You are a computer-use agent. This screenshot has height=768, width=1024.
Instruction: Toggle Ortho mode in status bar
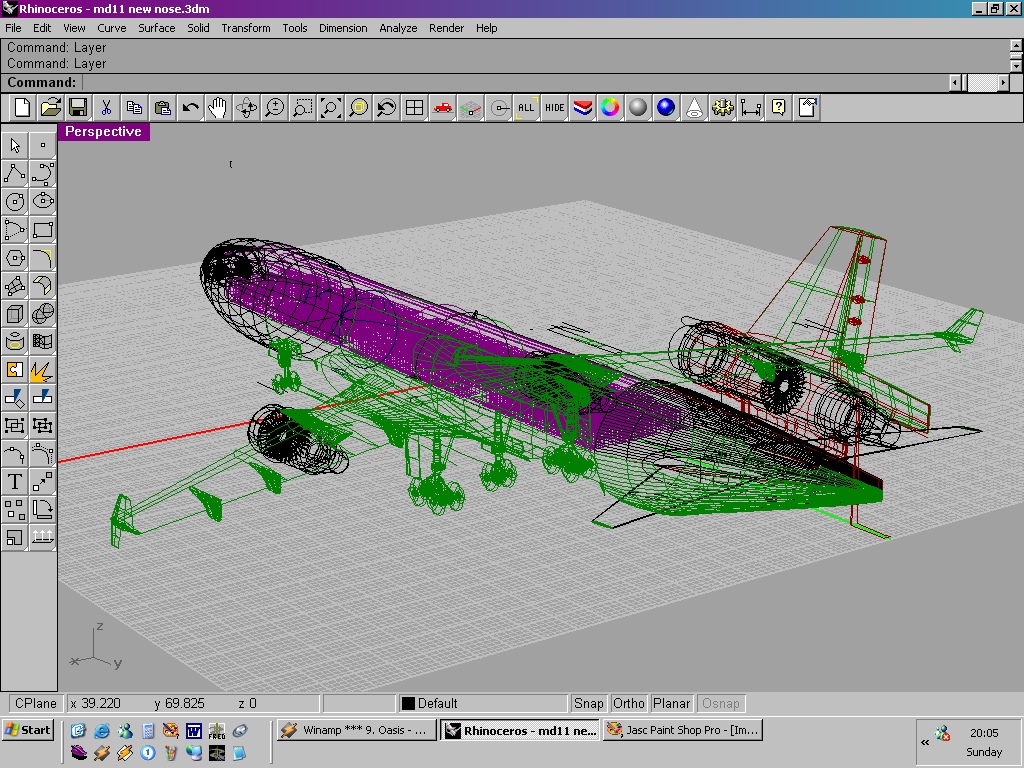pos(629,703)
